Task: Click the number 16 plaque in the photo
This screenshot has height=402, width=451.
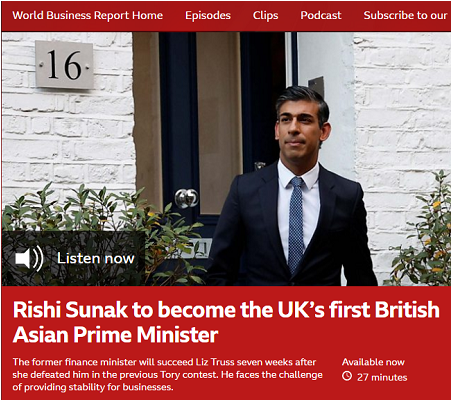Action: click(x=64, y=65)
